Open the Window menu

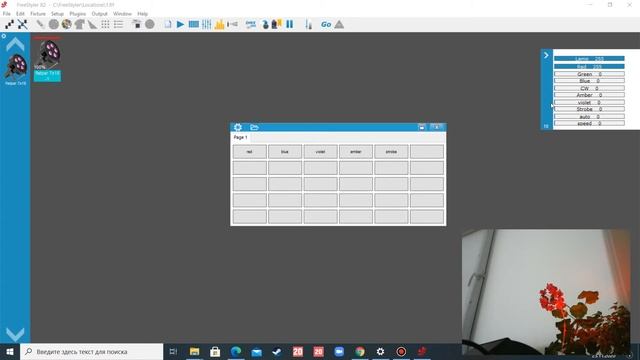tap(122, 14)
